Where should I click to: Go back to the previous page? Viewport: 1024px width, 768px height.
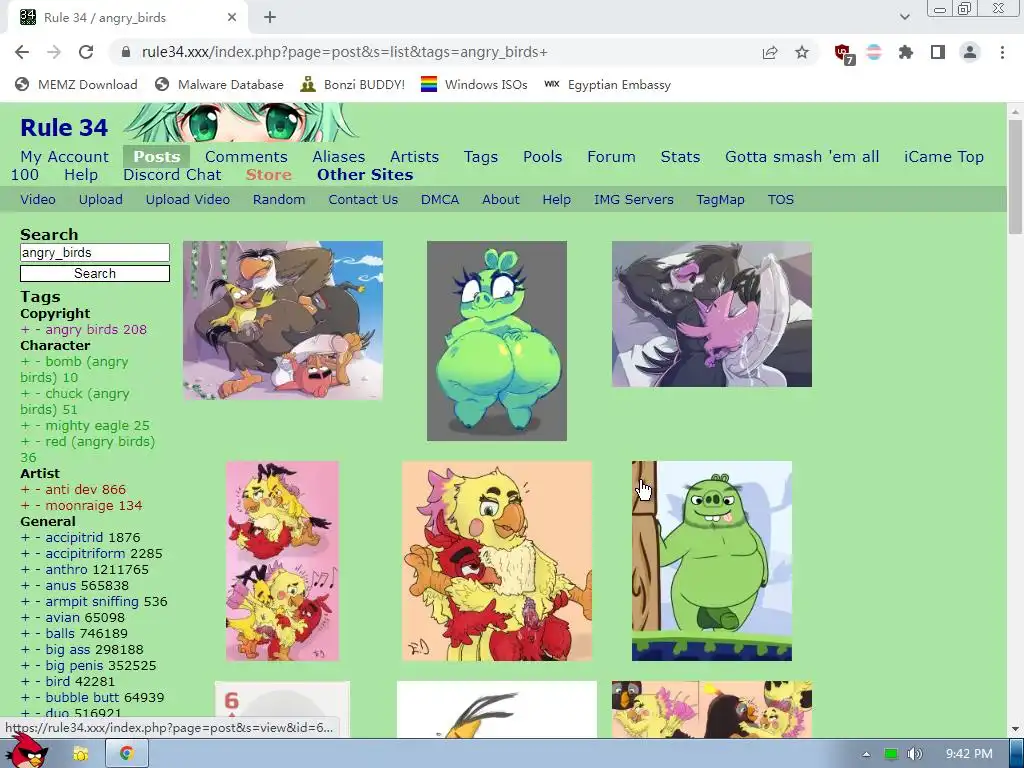coord(22,52)
